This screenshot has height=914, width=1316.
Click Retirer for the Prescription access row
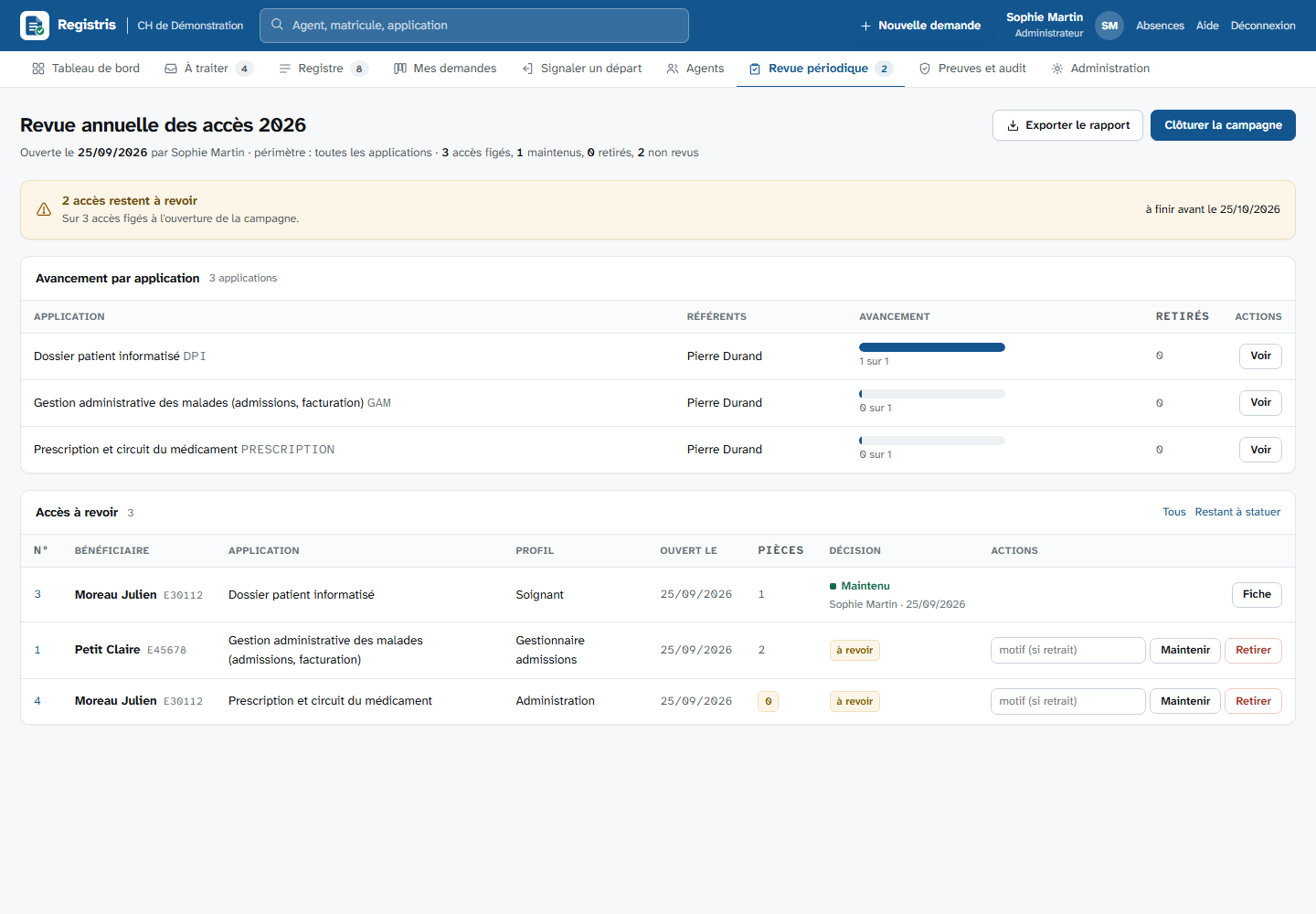(1253, 702)
